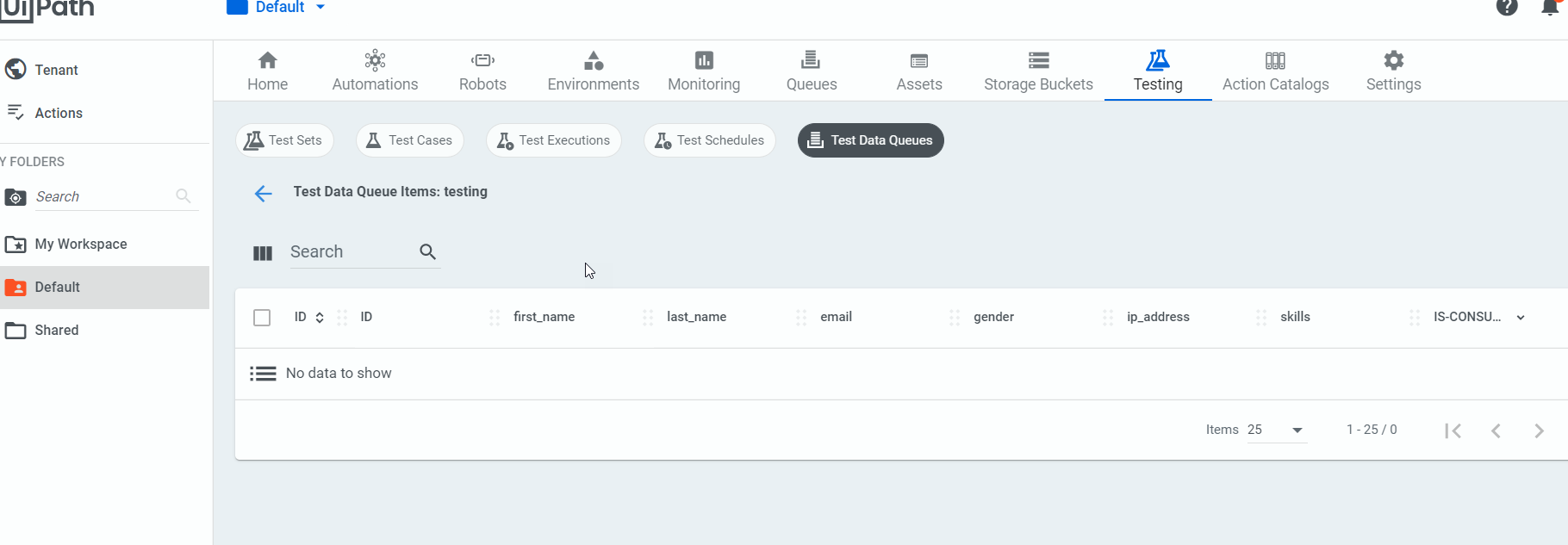Click the drag handle before first_name column
1568x545 pixels.
click(x=495, y=318)
